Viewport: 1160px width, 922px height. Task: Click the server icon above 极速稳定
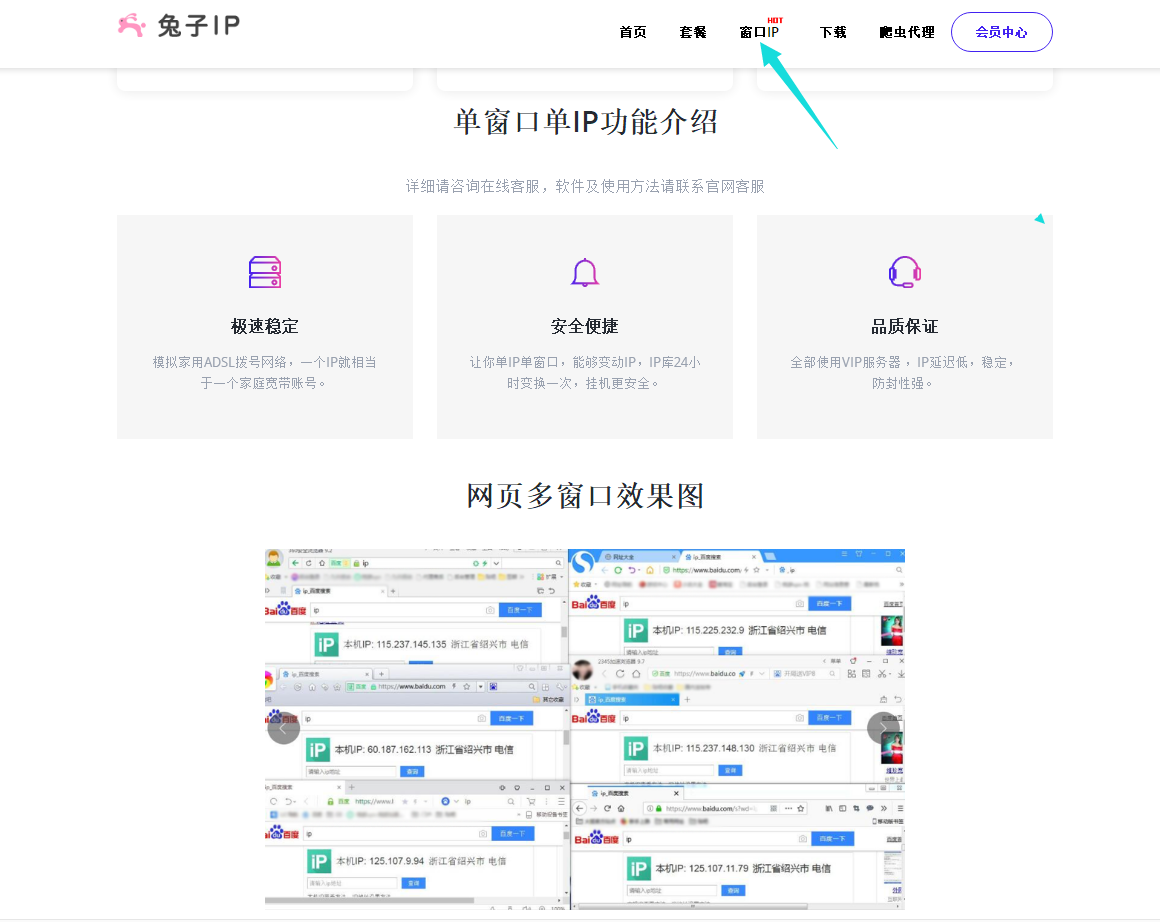pos(264,272)
